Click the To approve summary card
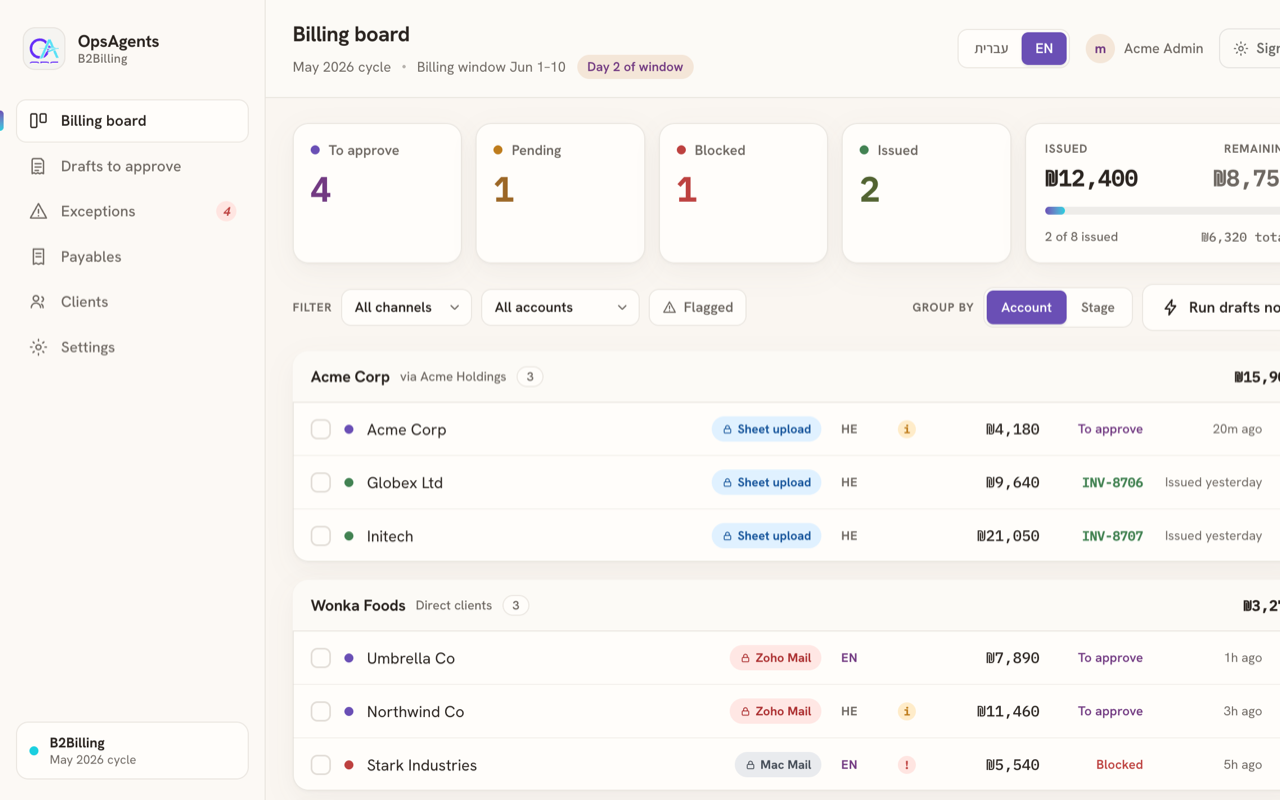 [x=377, y=193]
